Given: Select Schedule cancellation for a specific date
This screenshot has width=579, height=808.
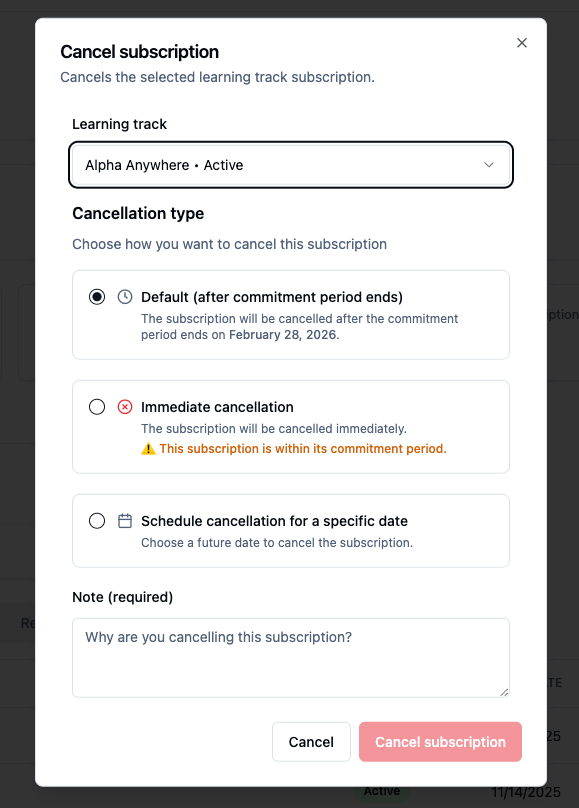Looking at the screenshot, I should 96,520.
